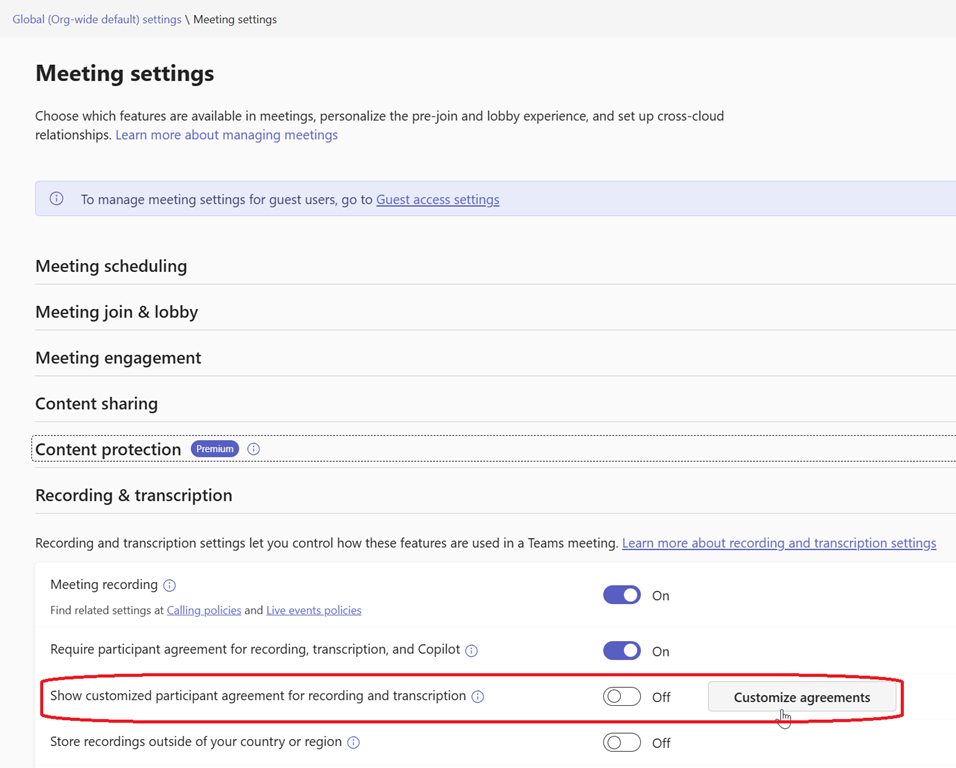
Task: Disable Require participant agreement toggle
Action: click(621, 651)
